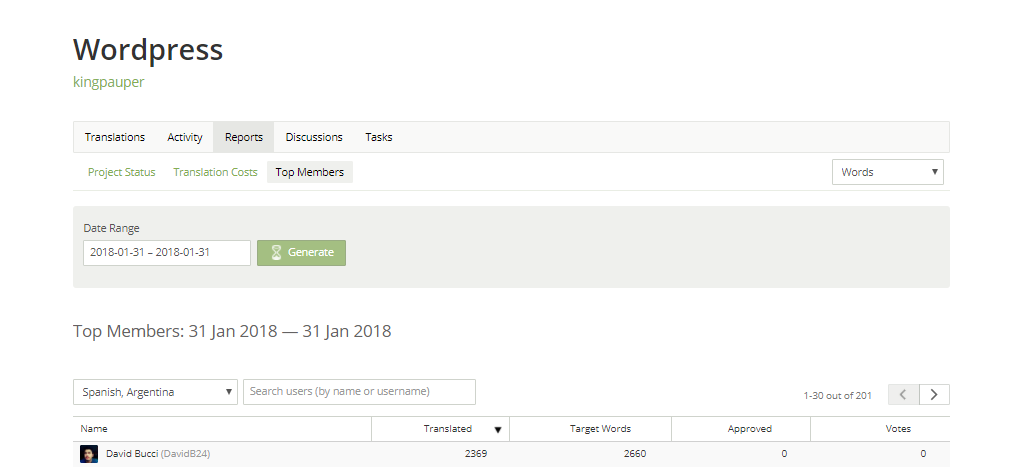The image size is (1034, 467).
Task: Click David Bucci's avatar thumbnail
Action: 89,454
